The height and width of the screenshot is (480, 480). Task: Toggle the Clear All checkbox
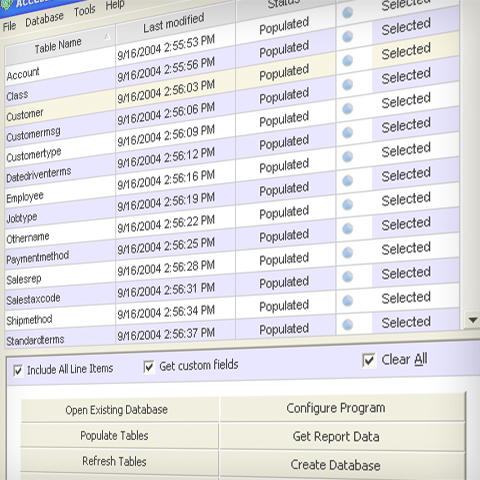coord(369,360)
